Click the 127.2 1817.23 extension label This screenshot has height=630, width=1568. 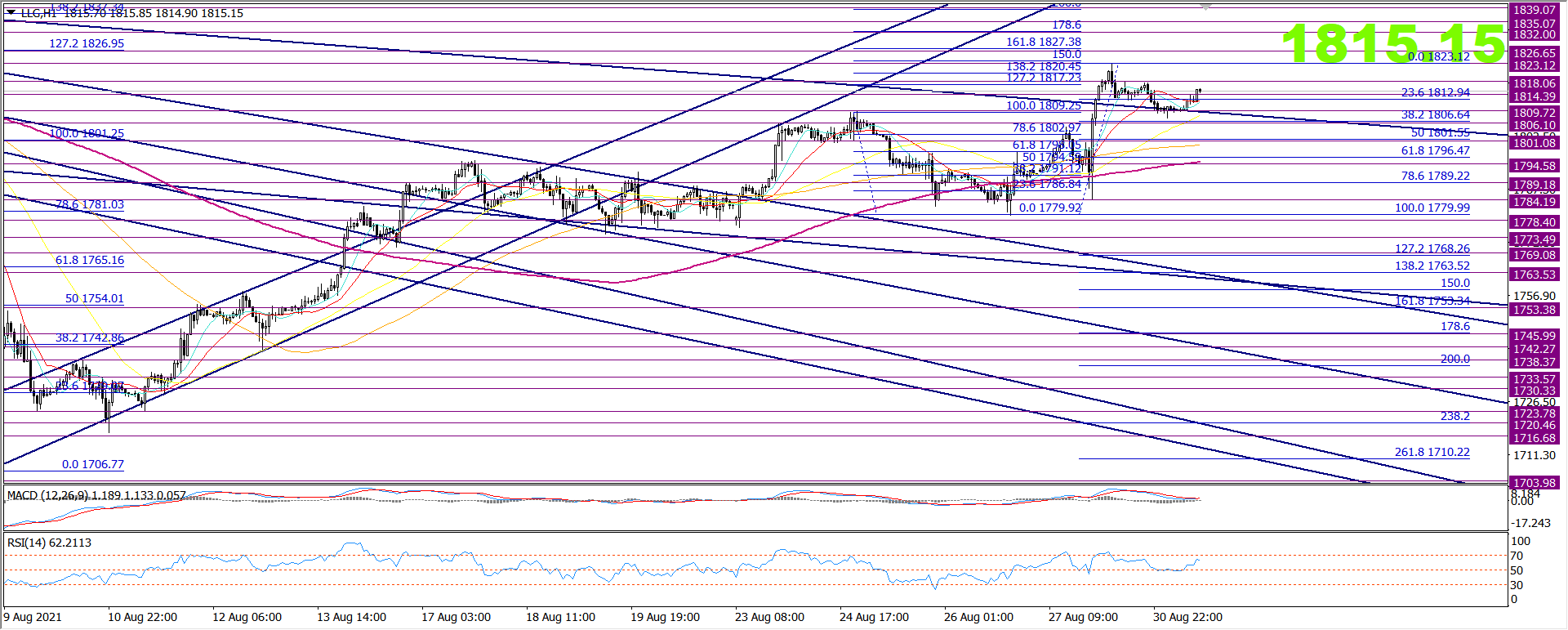point(1044,78)
